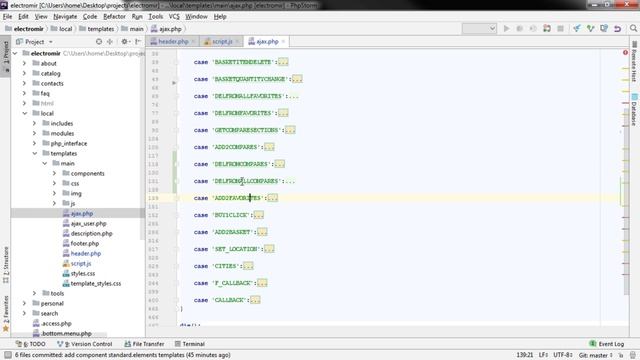Viewport: 640px width, 360px height.
Task: Click templates breadcrumb in navigation bar
Action: pyautogui.click(x=97, y=29)
